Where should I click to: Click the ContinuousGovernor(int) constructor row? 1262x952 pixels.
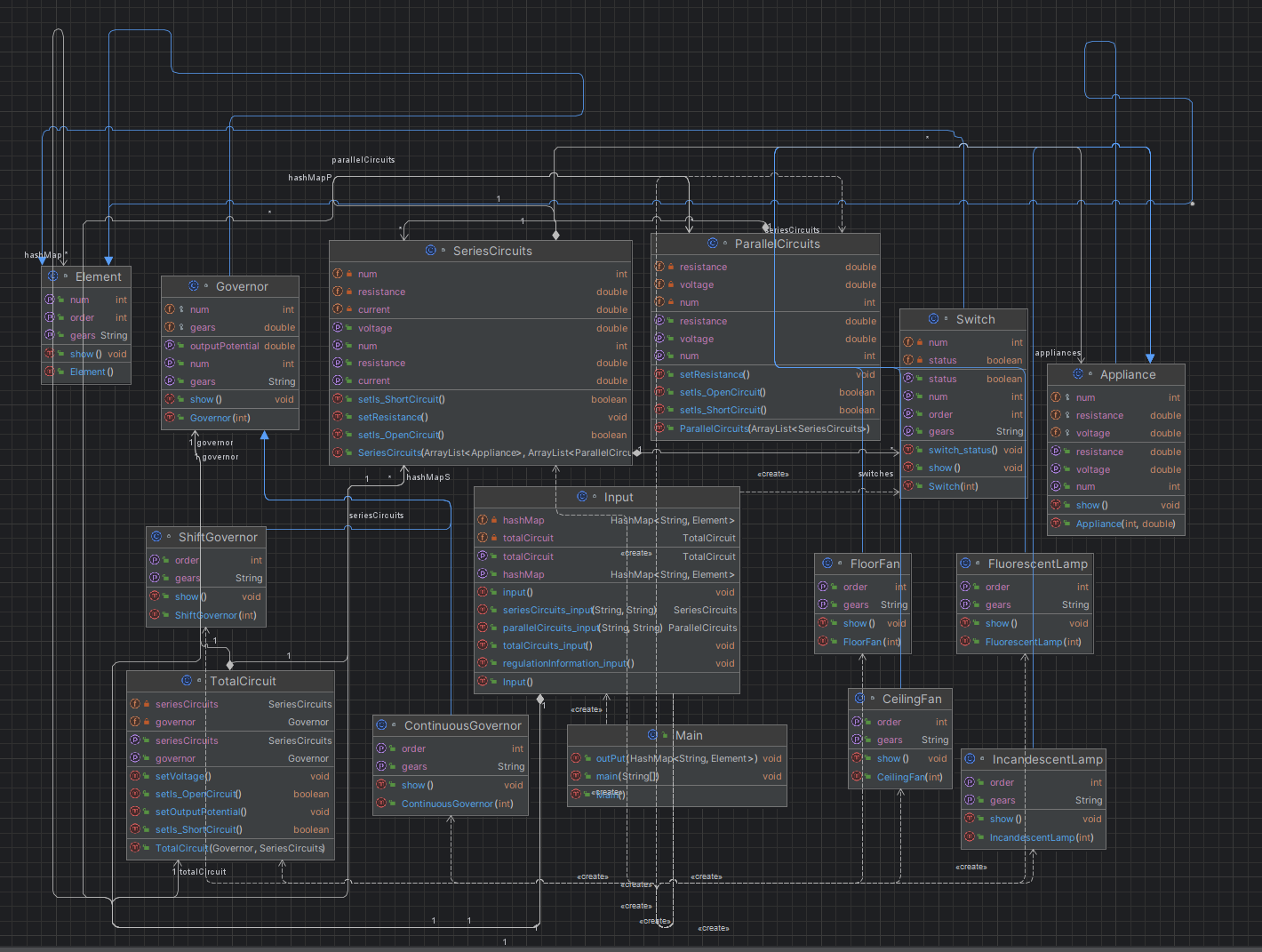(x=451, y=804)
